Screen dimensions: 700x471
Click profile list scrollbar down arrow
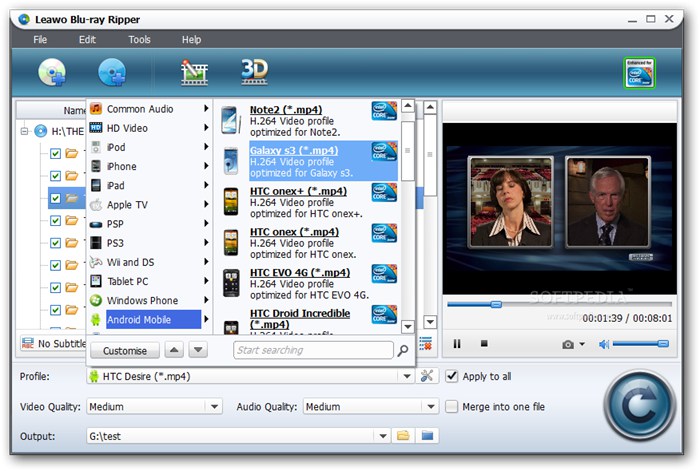pyautogui.click(x=408, y=326)
